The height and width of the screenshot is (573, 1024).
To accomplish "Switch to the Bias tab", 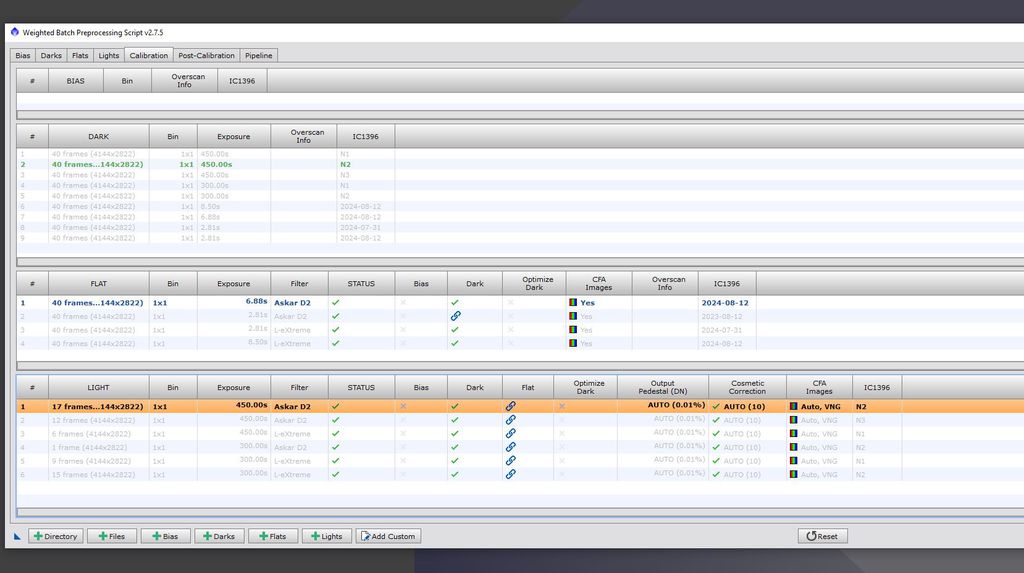I will point(23,56).
